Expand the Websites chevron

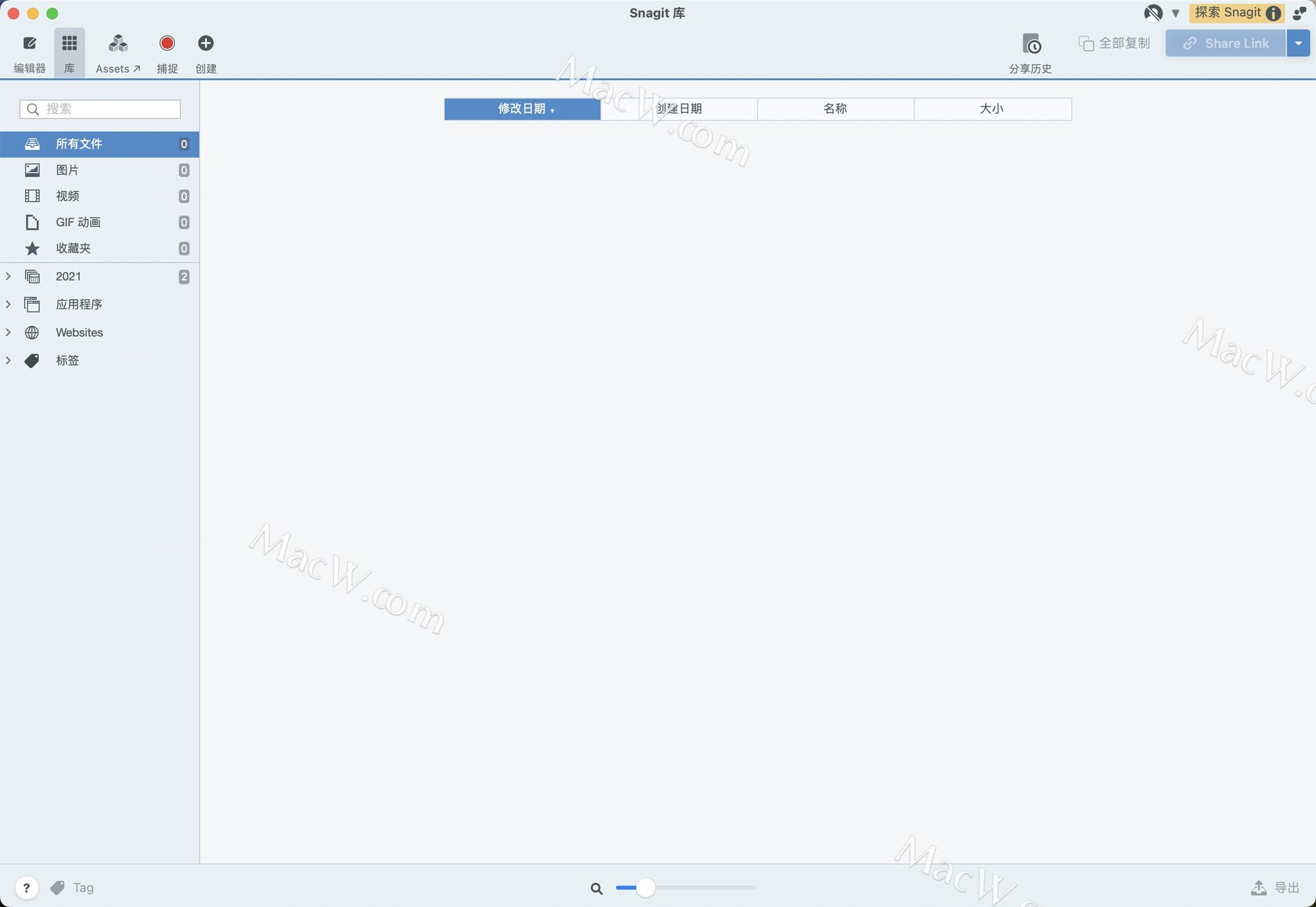tap(8, 332)
